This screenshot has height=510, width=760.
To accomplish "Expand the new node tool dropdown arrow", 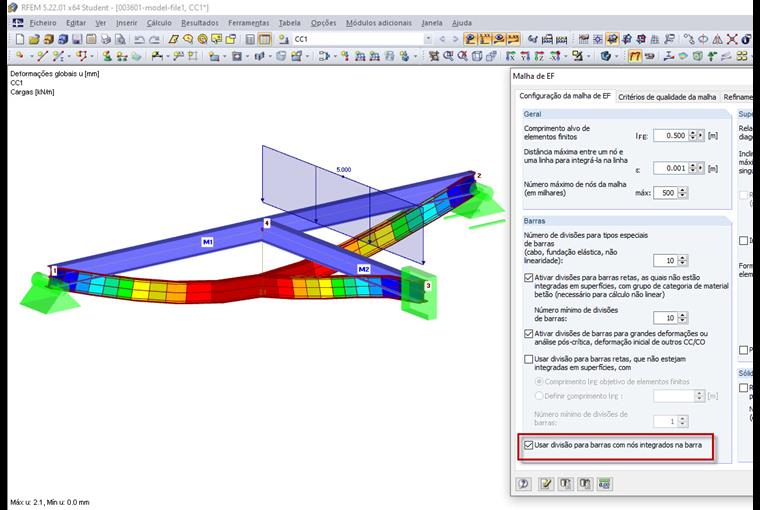I will tap(32, 56).
